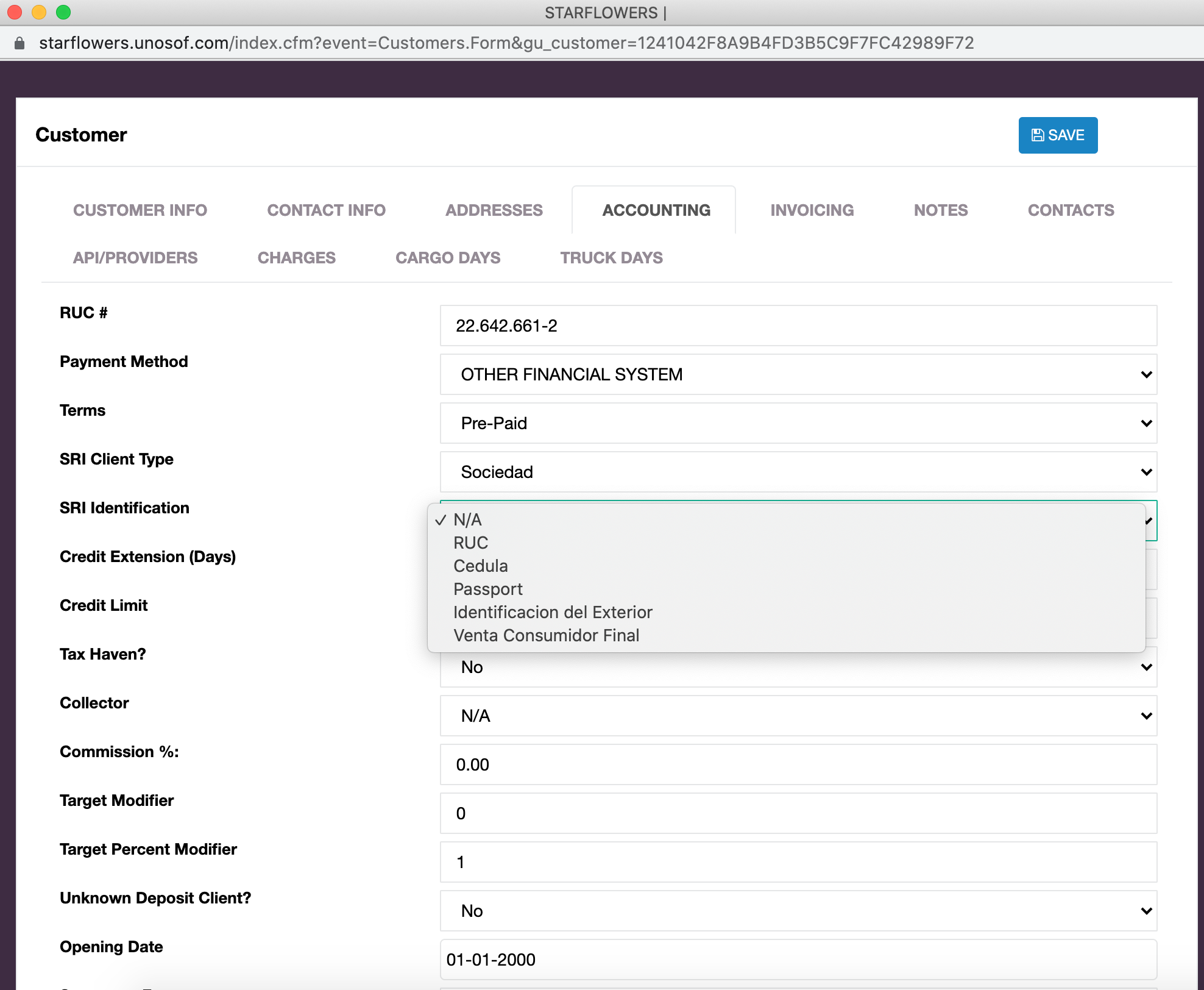The width and height of the screenshot is (1204, 990).
Task: Open the Payment Method dropdown
Action: point(798,374)
